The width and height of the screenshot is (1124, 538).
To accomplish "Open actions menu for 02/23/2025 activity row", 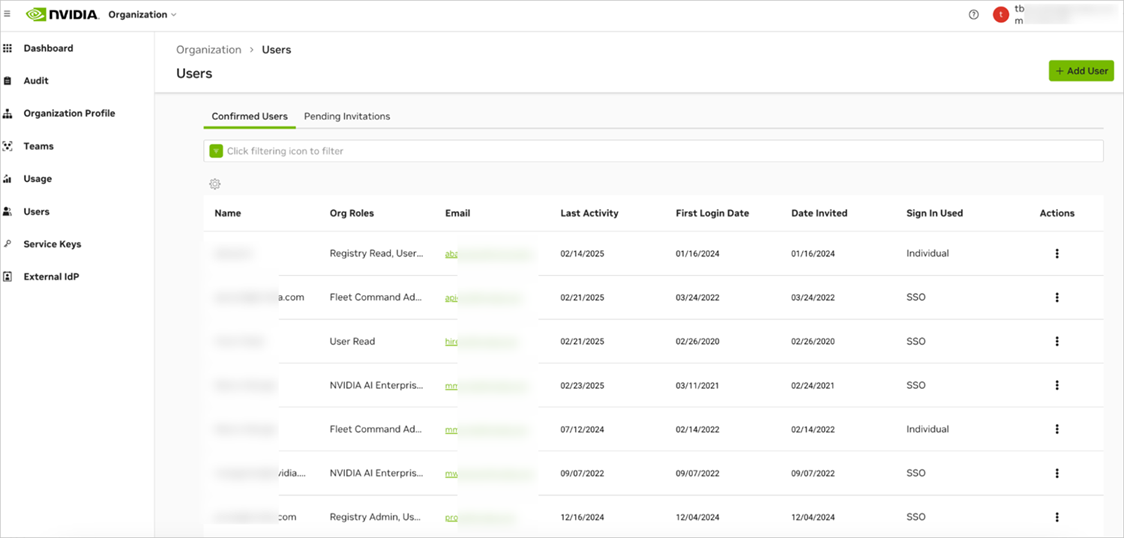I will click(1057, 385).
